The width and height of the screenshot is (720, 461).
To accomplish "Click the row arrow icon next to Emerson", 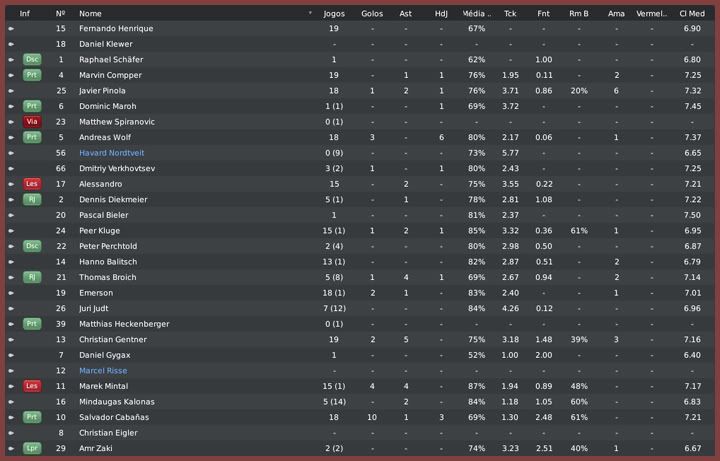I will click(11, 293).
